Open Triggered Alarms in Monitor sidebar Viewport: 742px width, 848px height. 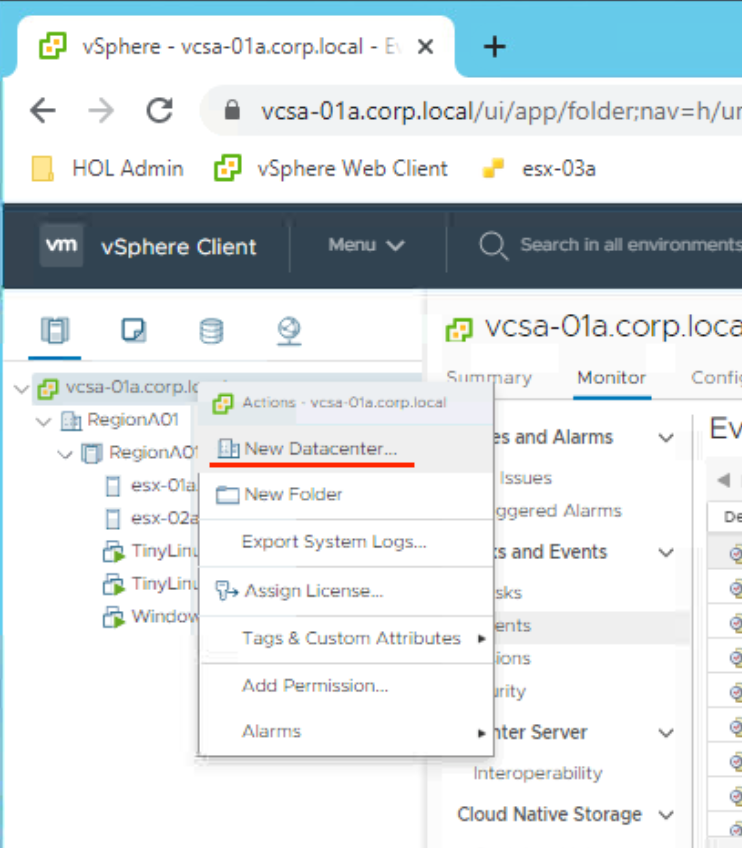coord(558,511)
